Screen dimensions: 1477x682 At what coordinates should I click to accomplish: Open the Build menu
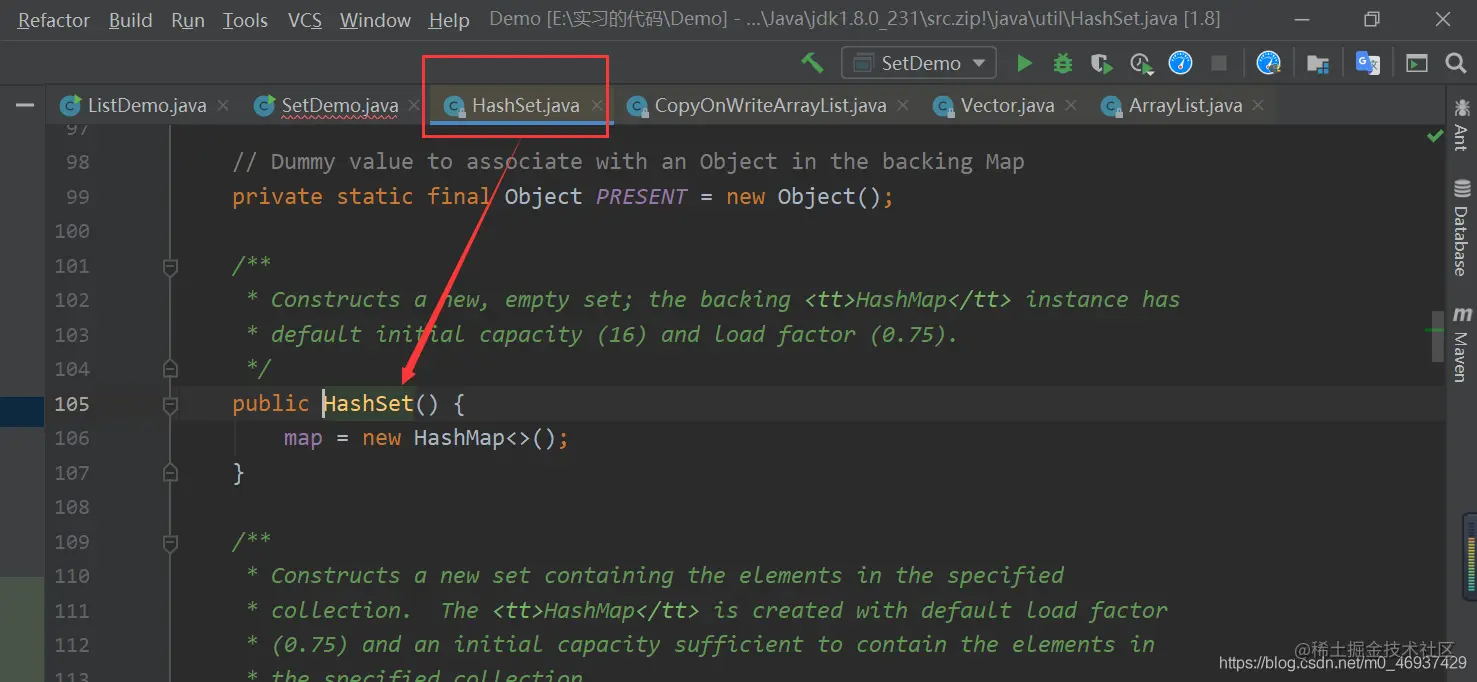[x=131, y=20]
